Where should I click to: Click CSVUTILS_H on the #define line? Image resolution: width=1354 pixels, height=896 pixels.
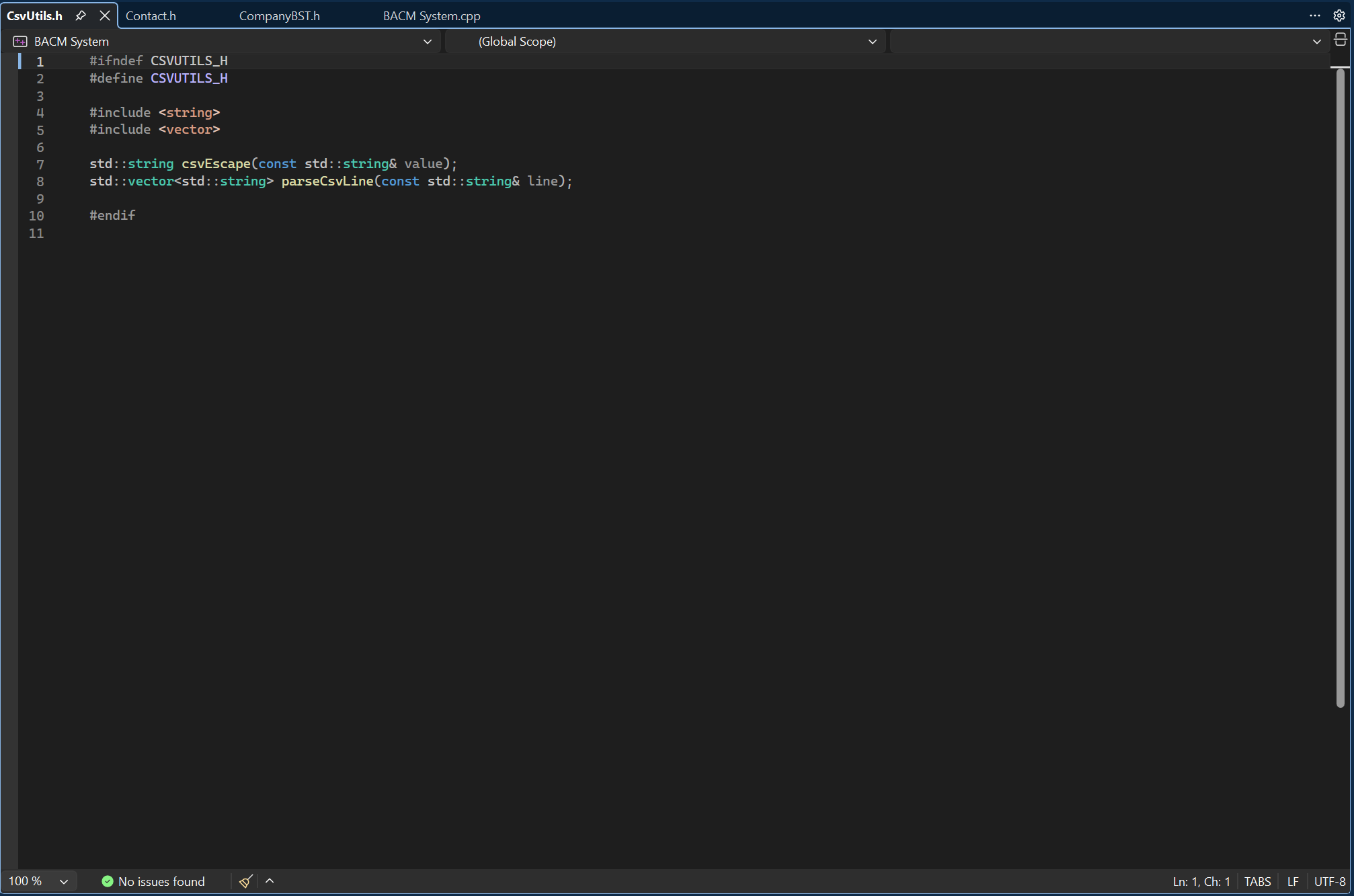pyautogui.click(x=189, y=78)
